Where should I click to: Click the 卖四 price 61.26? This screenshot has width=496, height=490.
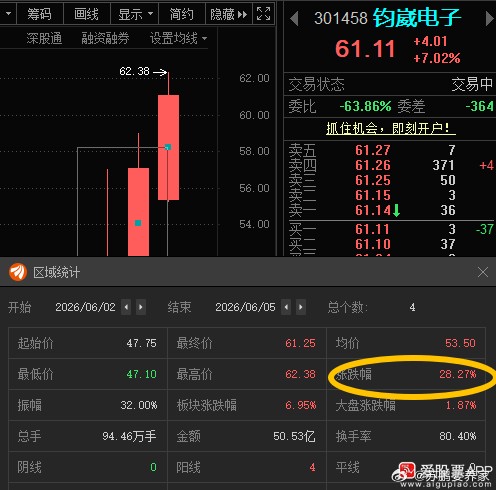coord(373,165)
